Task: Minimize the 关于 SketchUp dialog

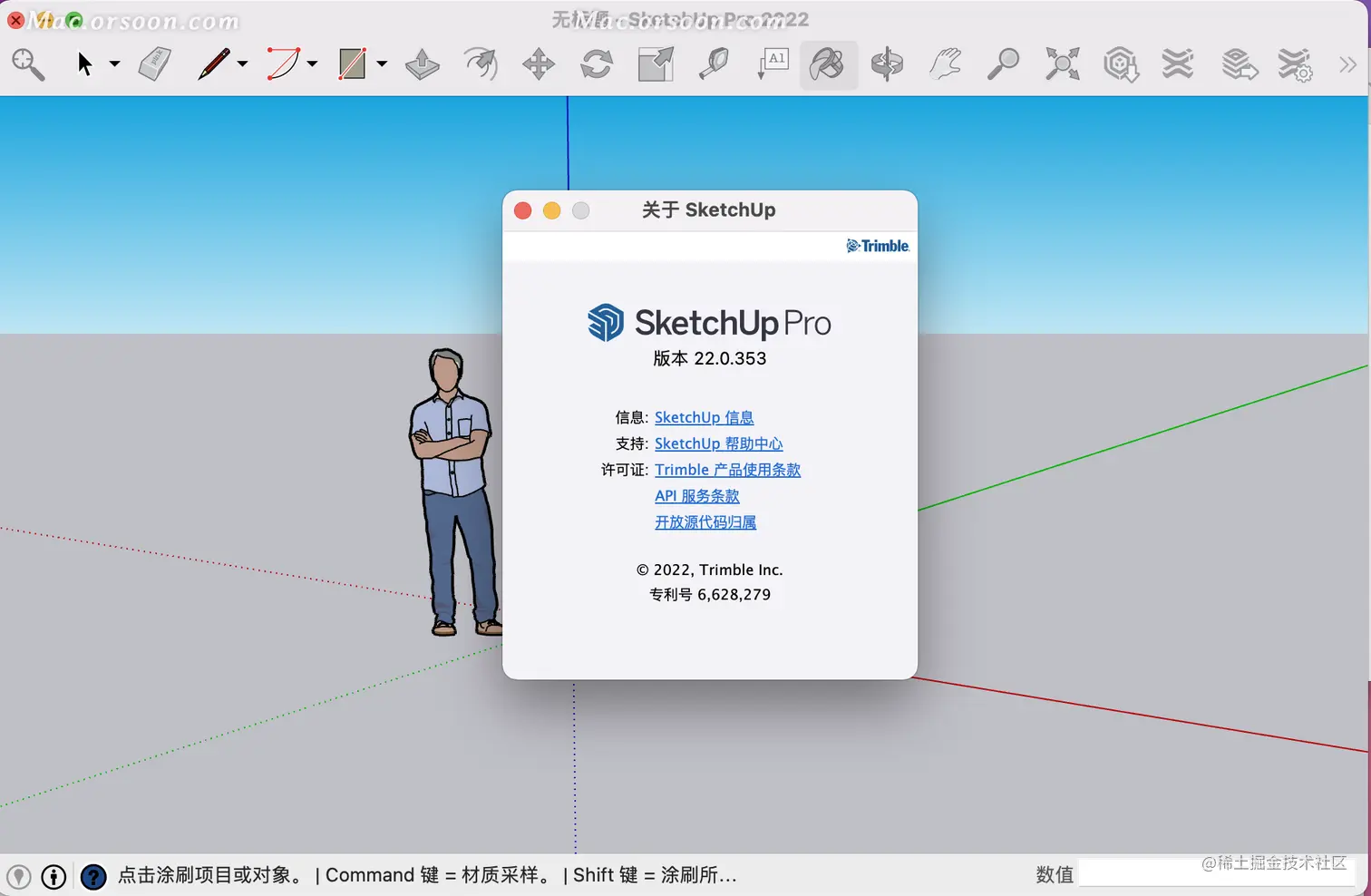Action: pyautogui.click(x=551, y=210)
